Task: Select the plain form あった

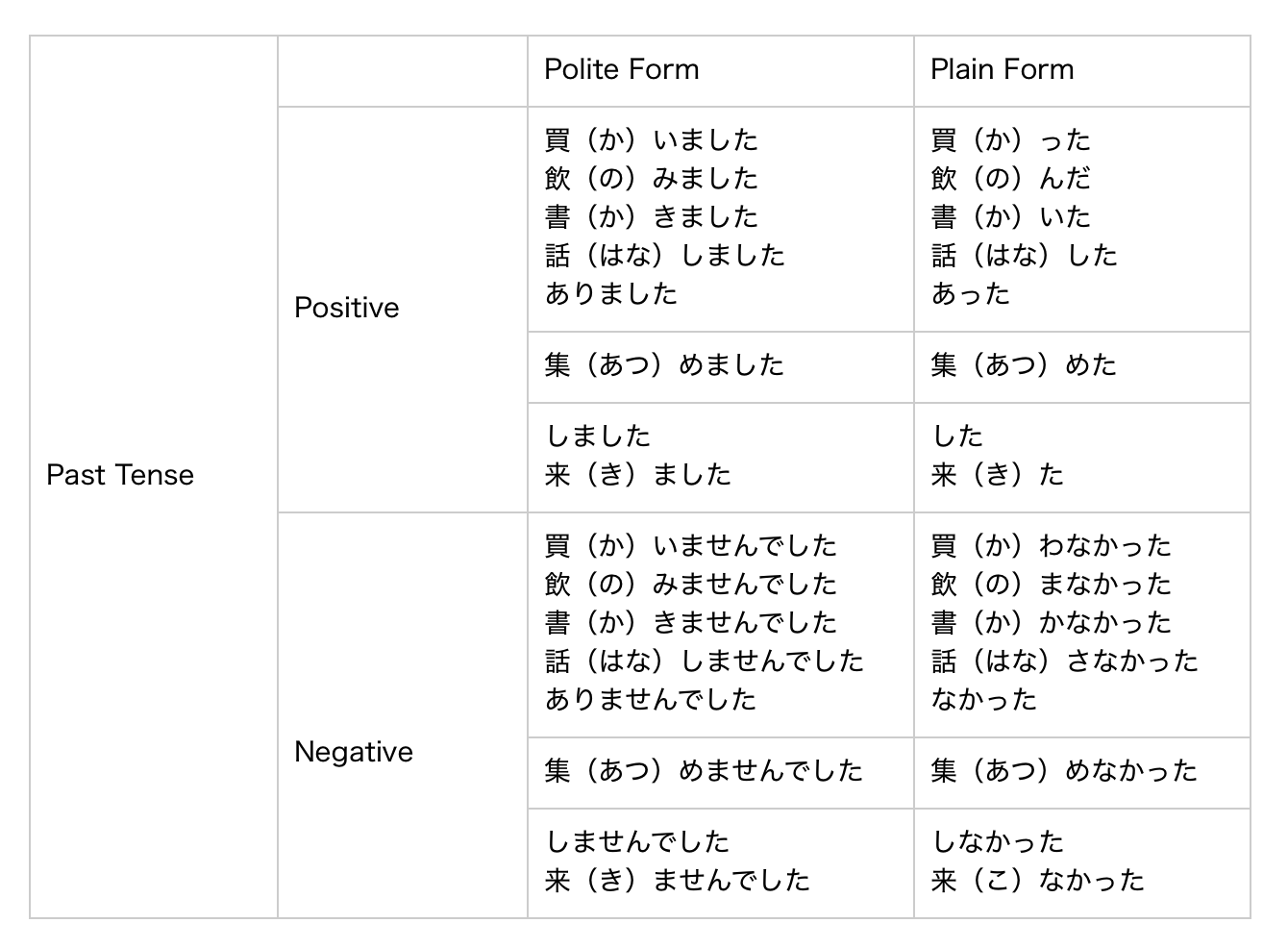Action: [970, 294]
